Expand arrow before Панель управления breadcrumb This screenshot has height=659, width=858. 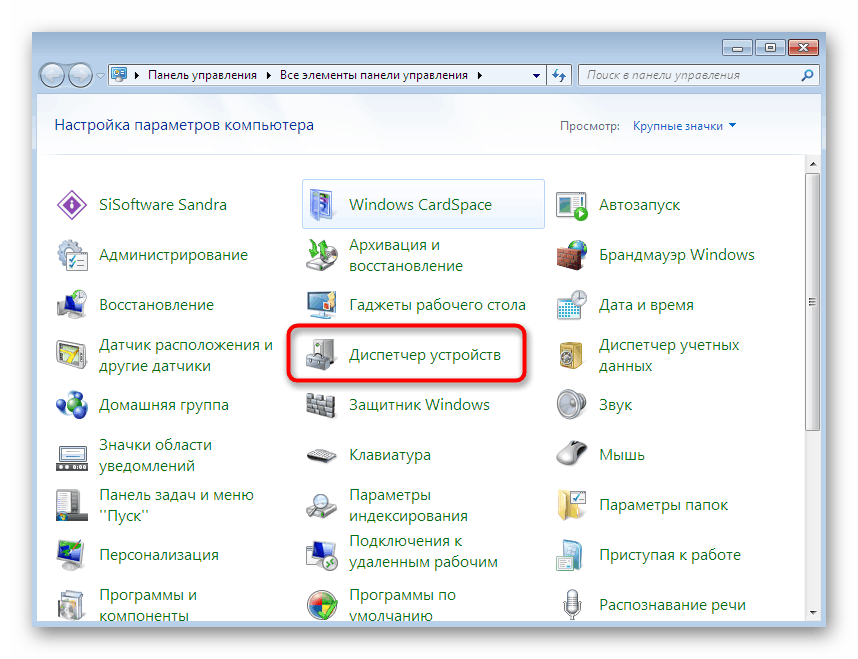coord(137,76)
